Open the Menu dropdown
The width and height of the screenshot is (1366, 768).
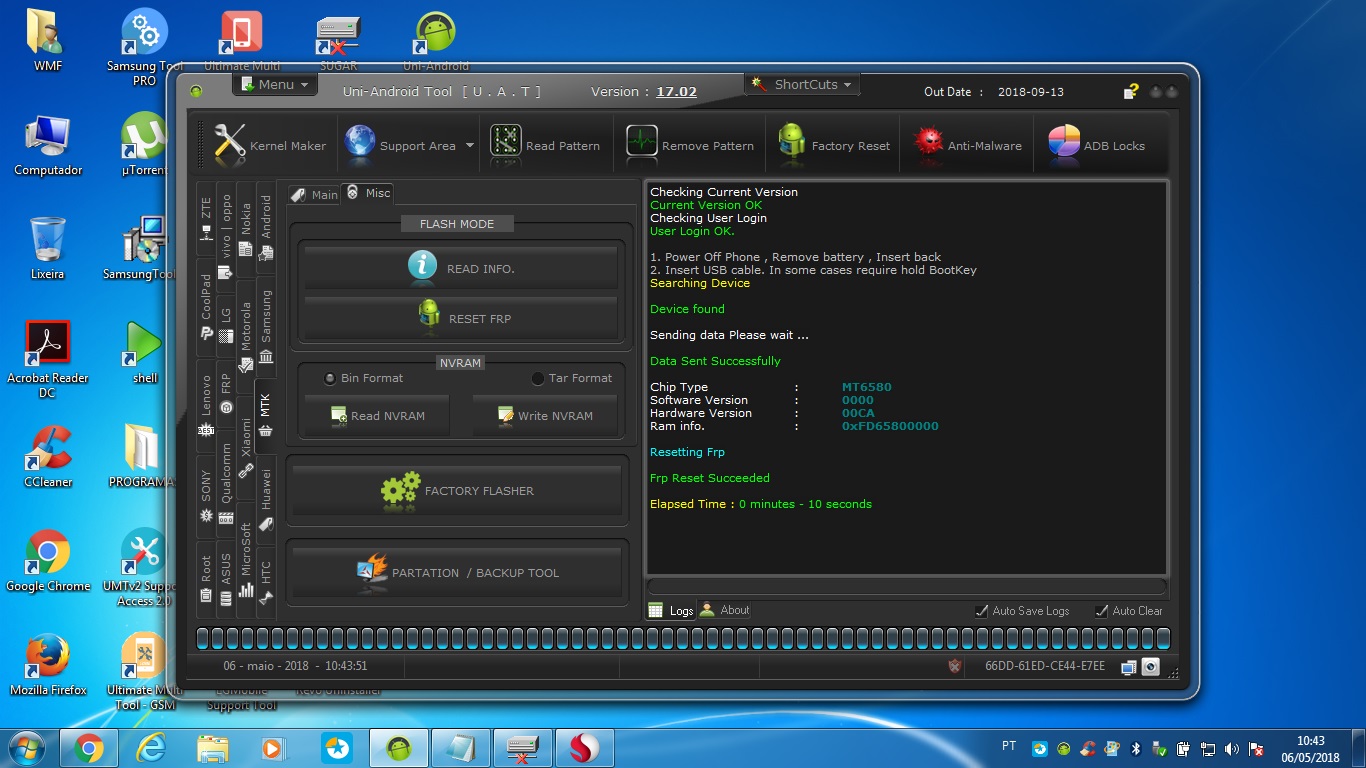coord(275,85)
